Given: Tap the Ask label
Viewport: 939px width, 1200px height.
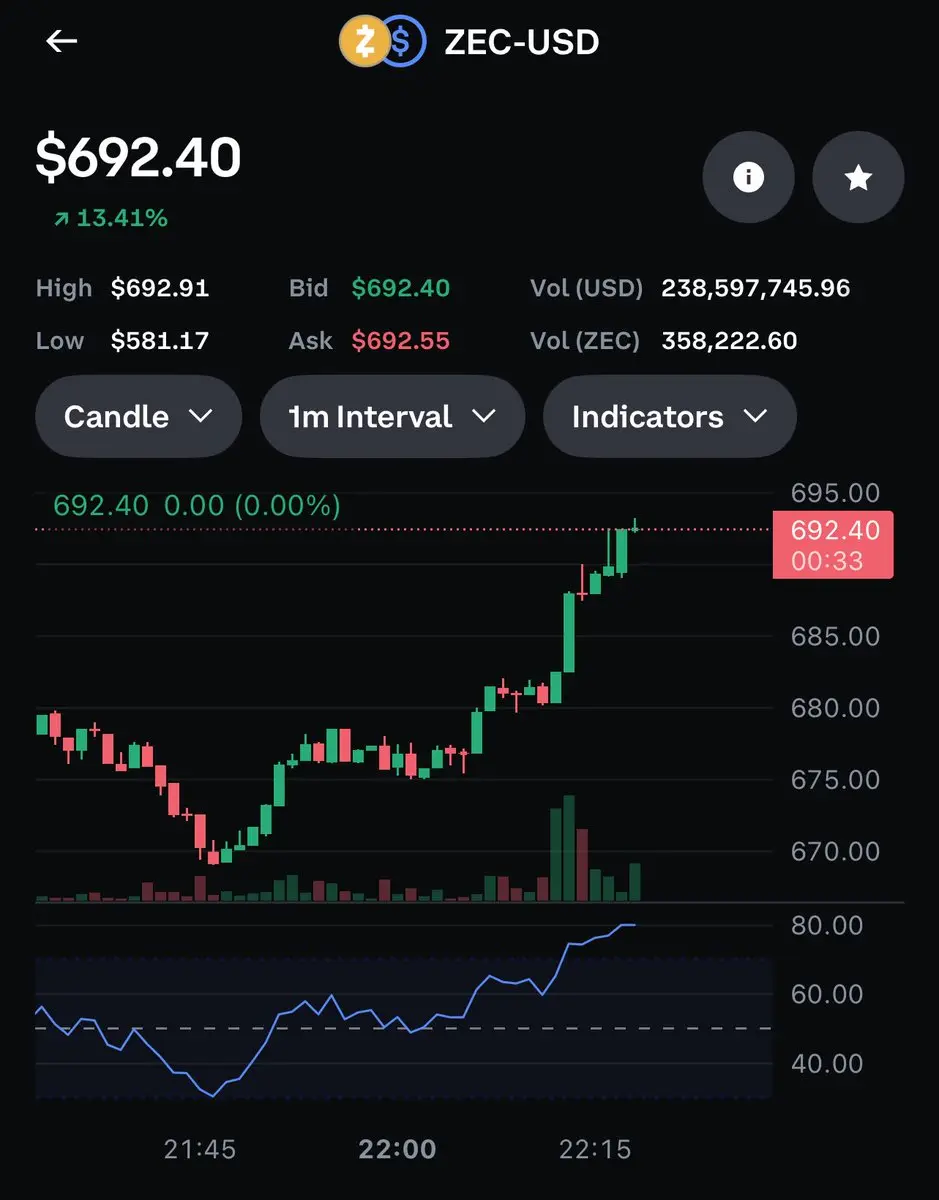Looking at the screenshot, I should tap(311, 341).
